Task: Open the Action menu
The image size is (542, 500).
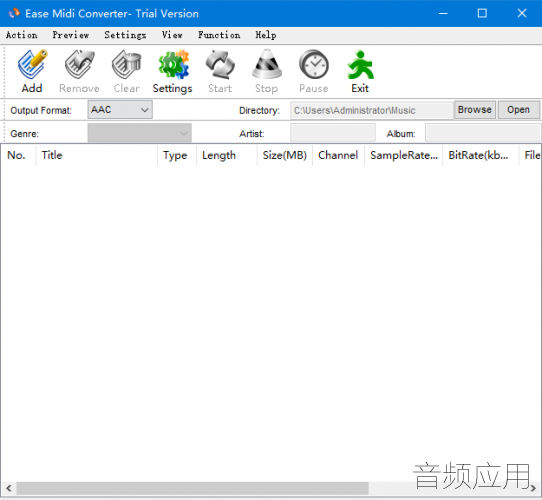Action: [21, 35]
